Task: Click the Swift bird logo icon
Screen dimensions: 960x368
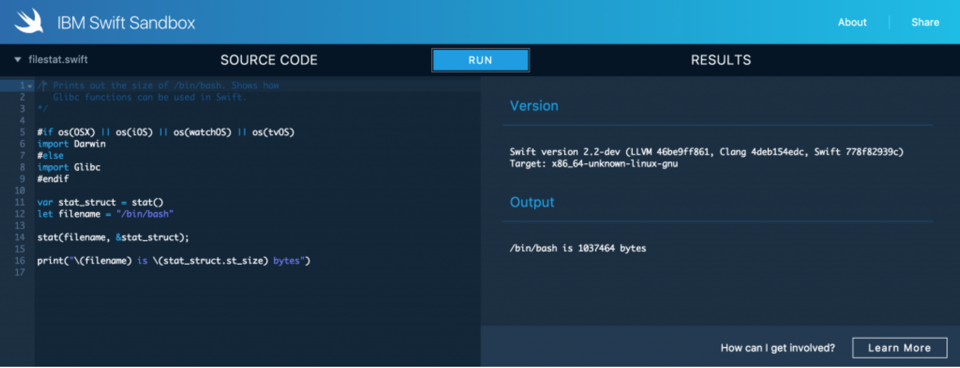Action: coord(30,21)
